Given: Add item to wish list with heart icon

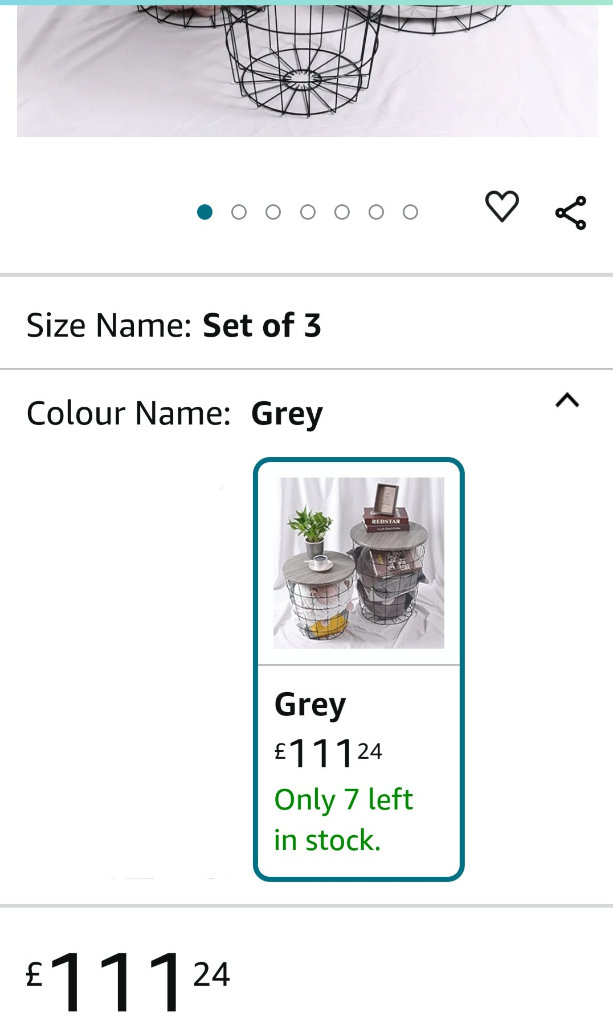Looking at the screenshot, I should 502,208.
